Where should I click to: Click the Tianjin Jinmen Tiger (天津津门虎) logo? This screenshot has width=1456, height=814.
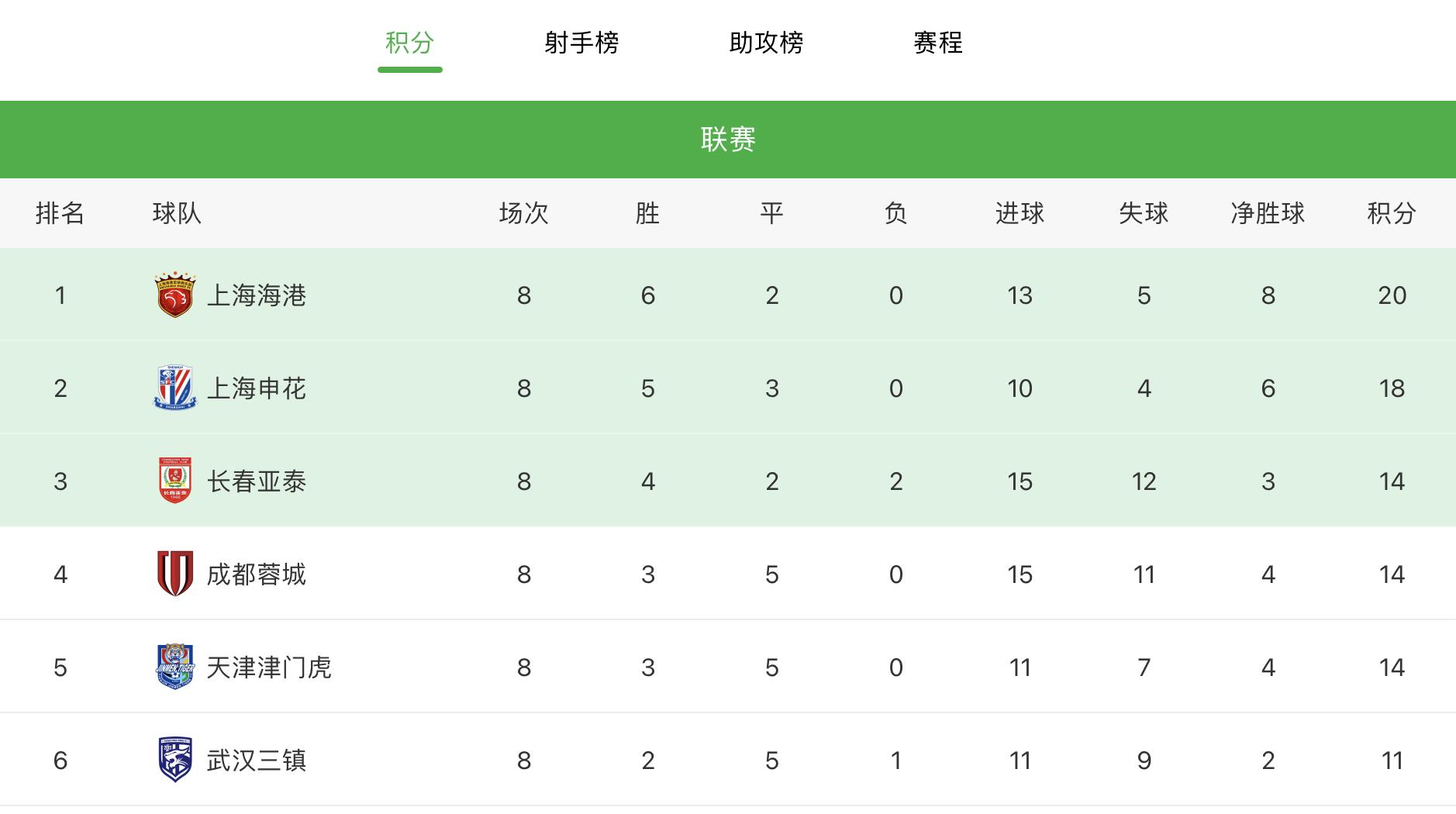point(175,667)
